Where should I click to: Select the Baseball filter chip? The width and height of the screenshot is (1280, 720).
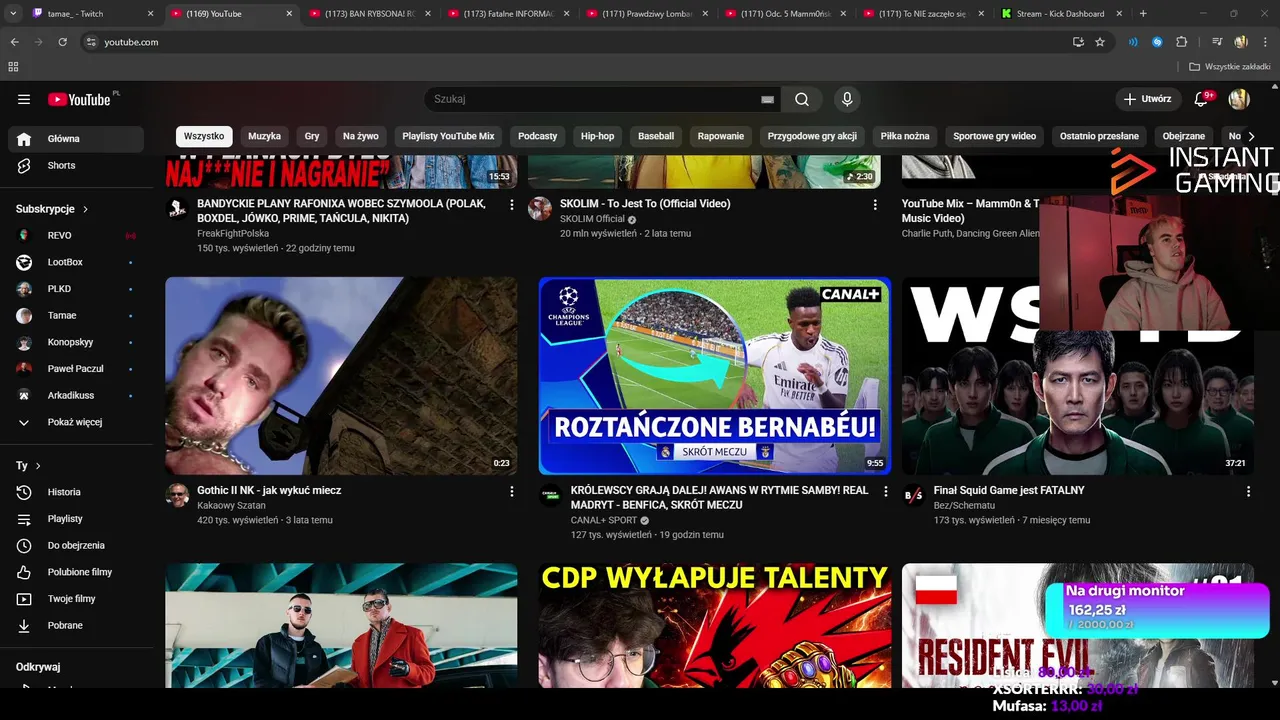click(x=656, y=136)
